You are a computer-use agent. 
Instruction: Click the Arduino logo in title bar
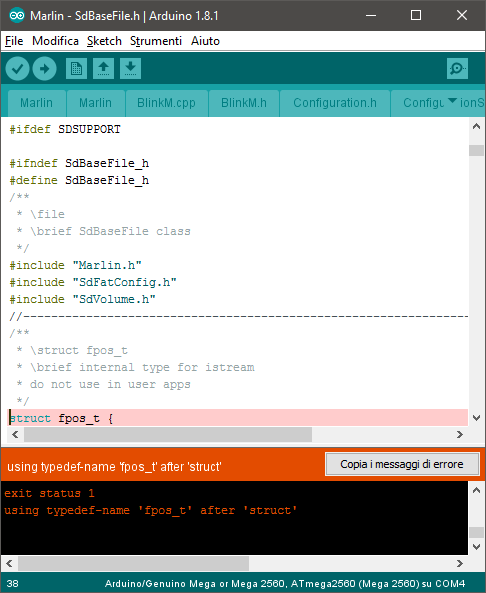[x=17, y=16]
